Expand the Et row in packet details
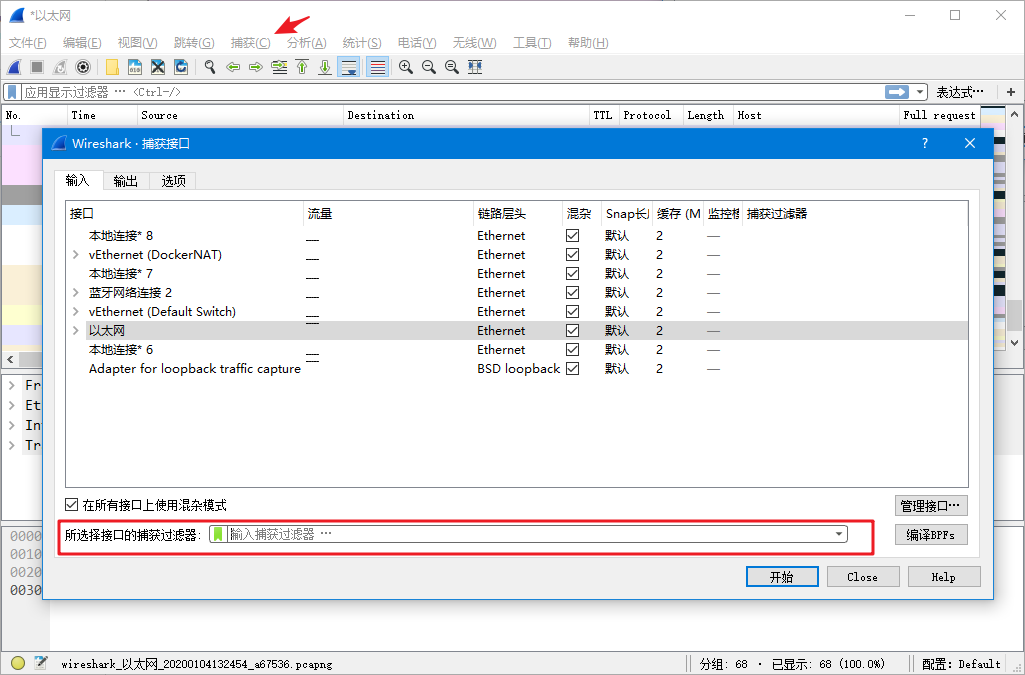This screenshot has width=1025, height=675. click(12, 406)
